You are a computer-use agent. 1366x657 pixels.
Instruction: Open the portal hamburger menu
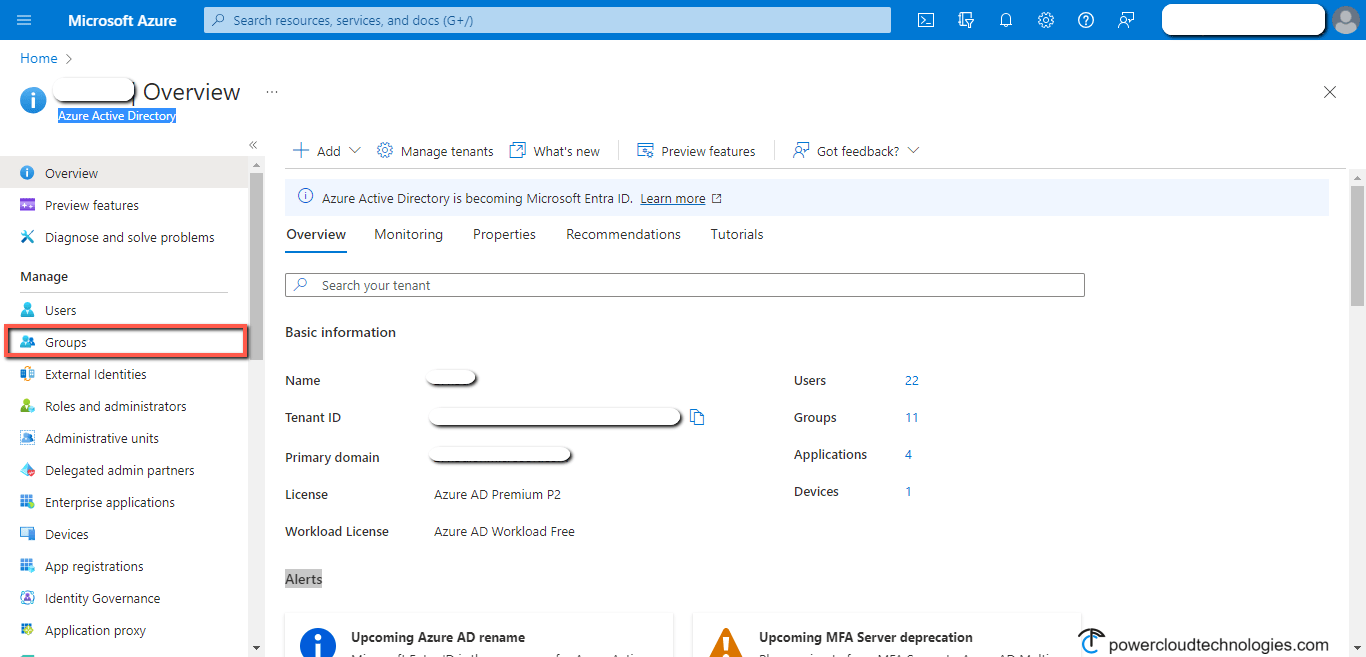click(x=24, y=20)
